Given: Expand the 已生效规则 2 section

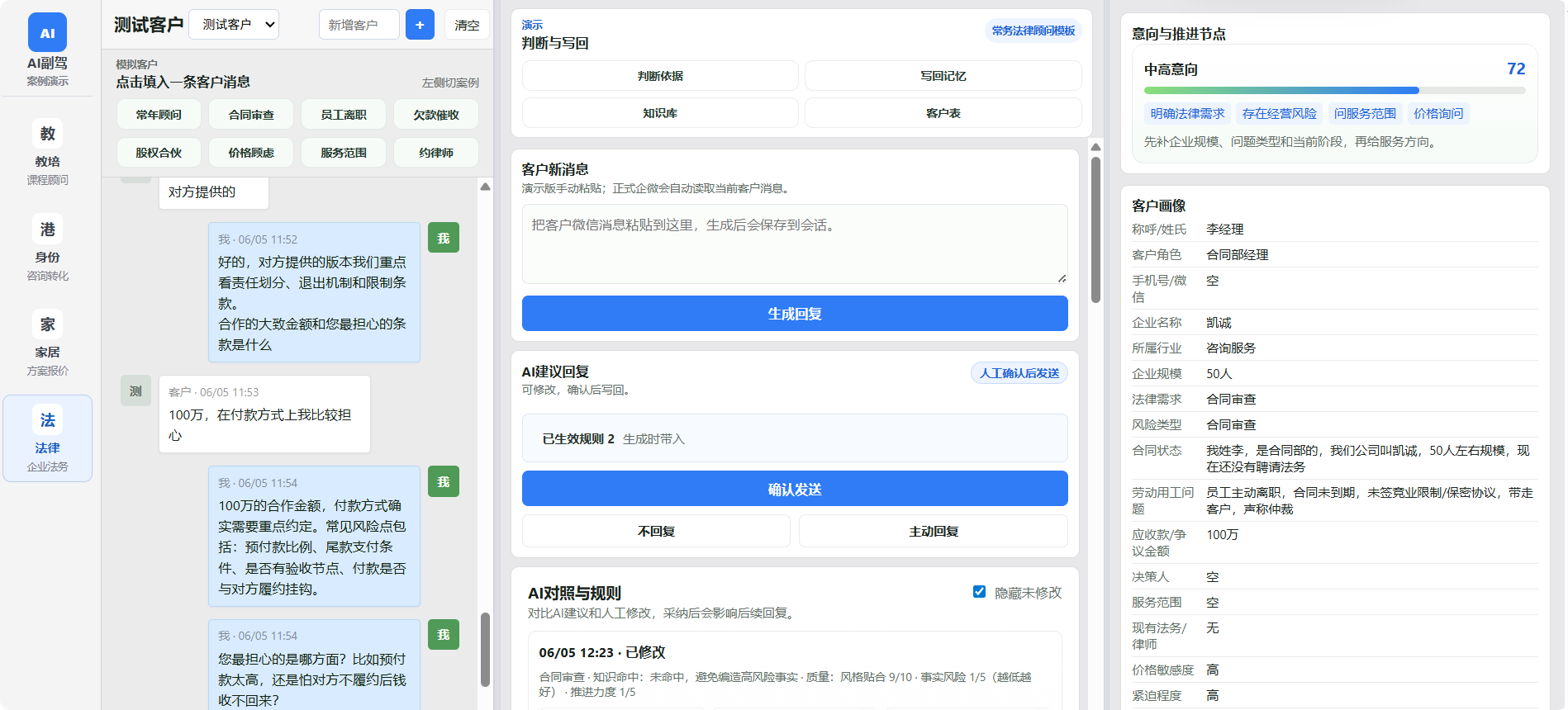Looking at the screenshot, I should pos(795,438).
